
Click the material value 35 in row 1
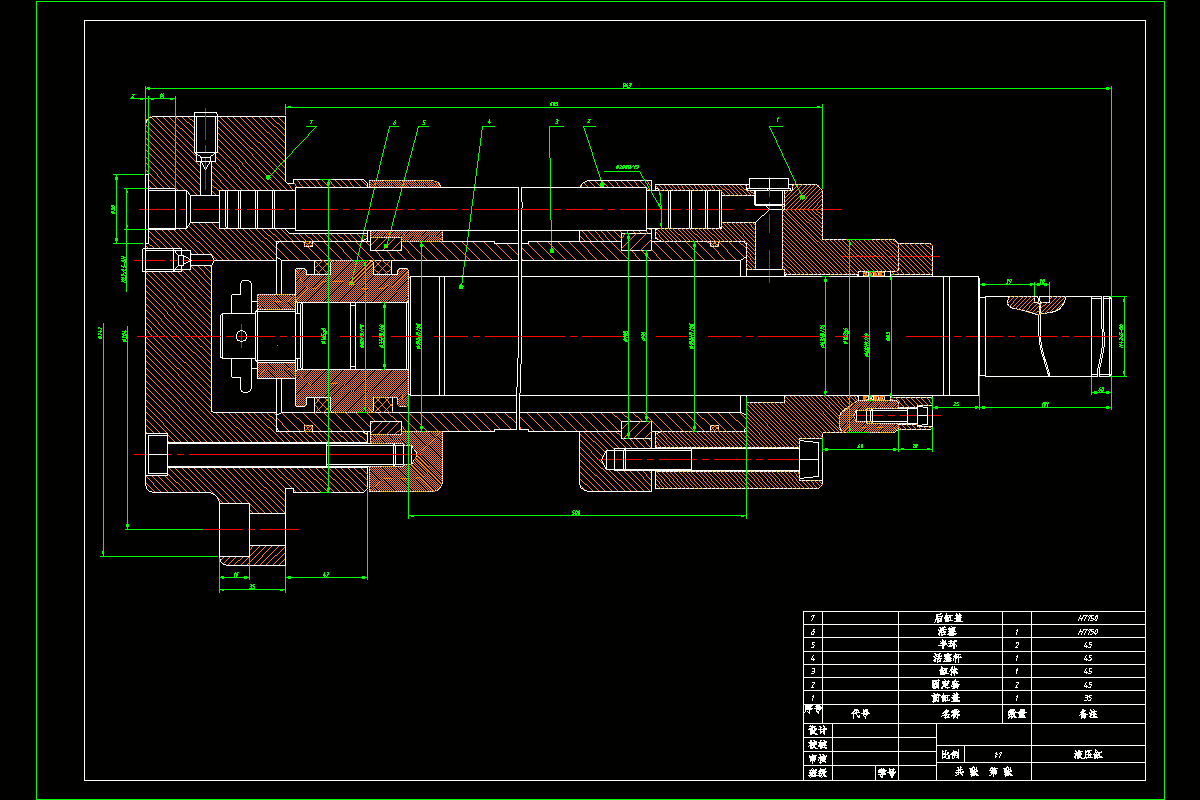click(x=1088, y=697)
